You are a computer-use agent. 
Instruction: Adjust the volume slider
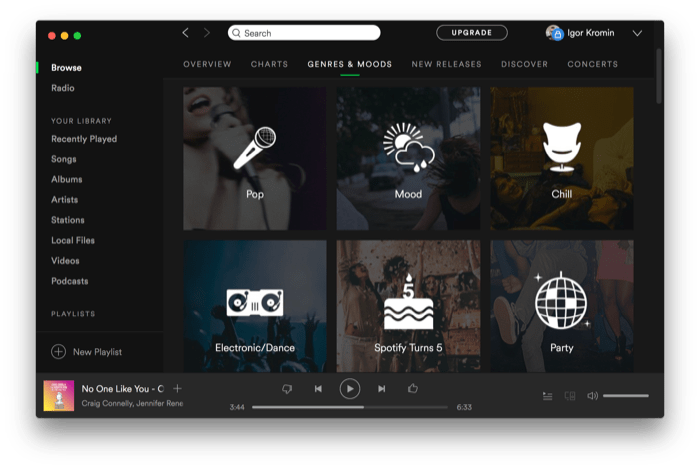point(626,396)
